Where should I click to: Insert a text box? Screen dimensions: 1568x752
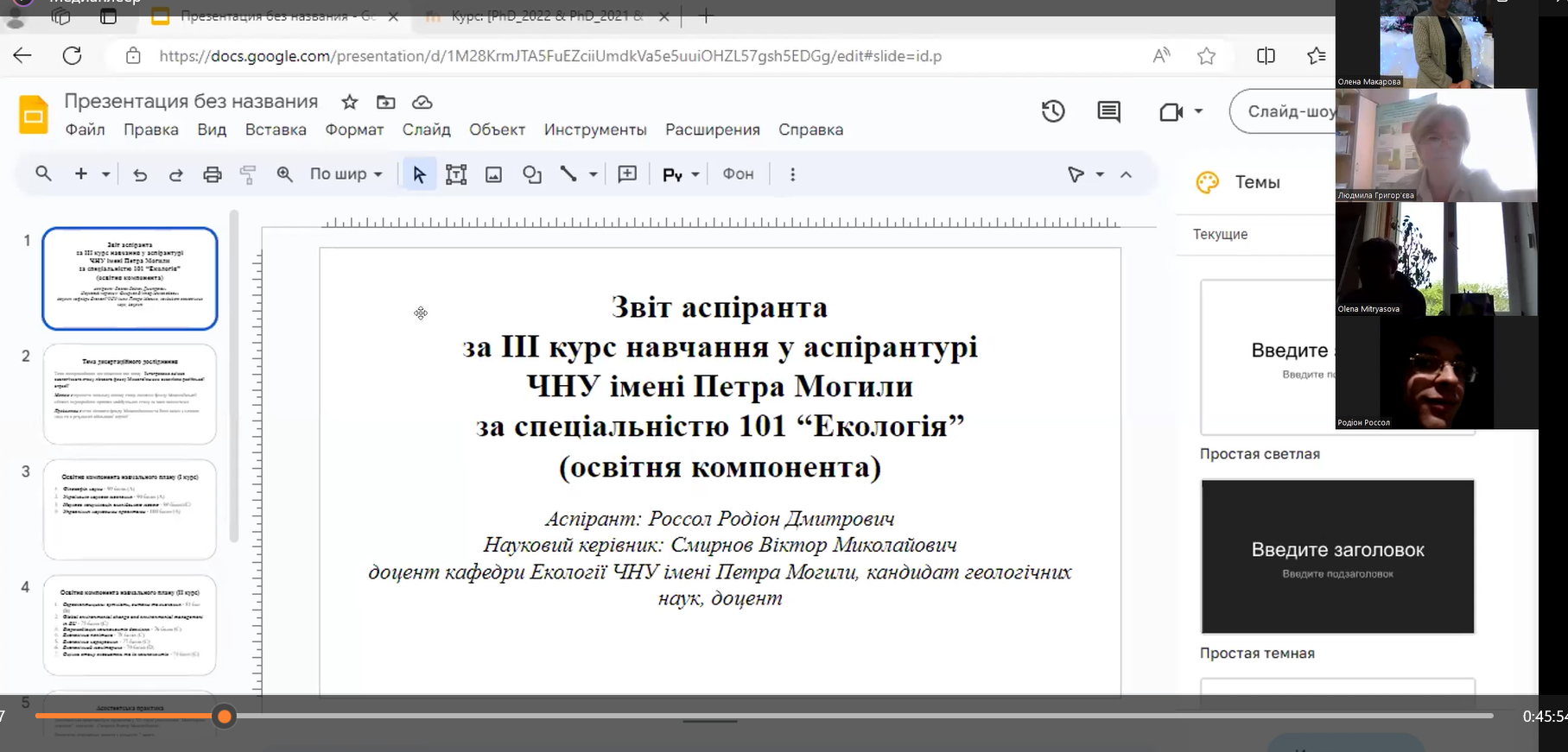pos(456,175)
